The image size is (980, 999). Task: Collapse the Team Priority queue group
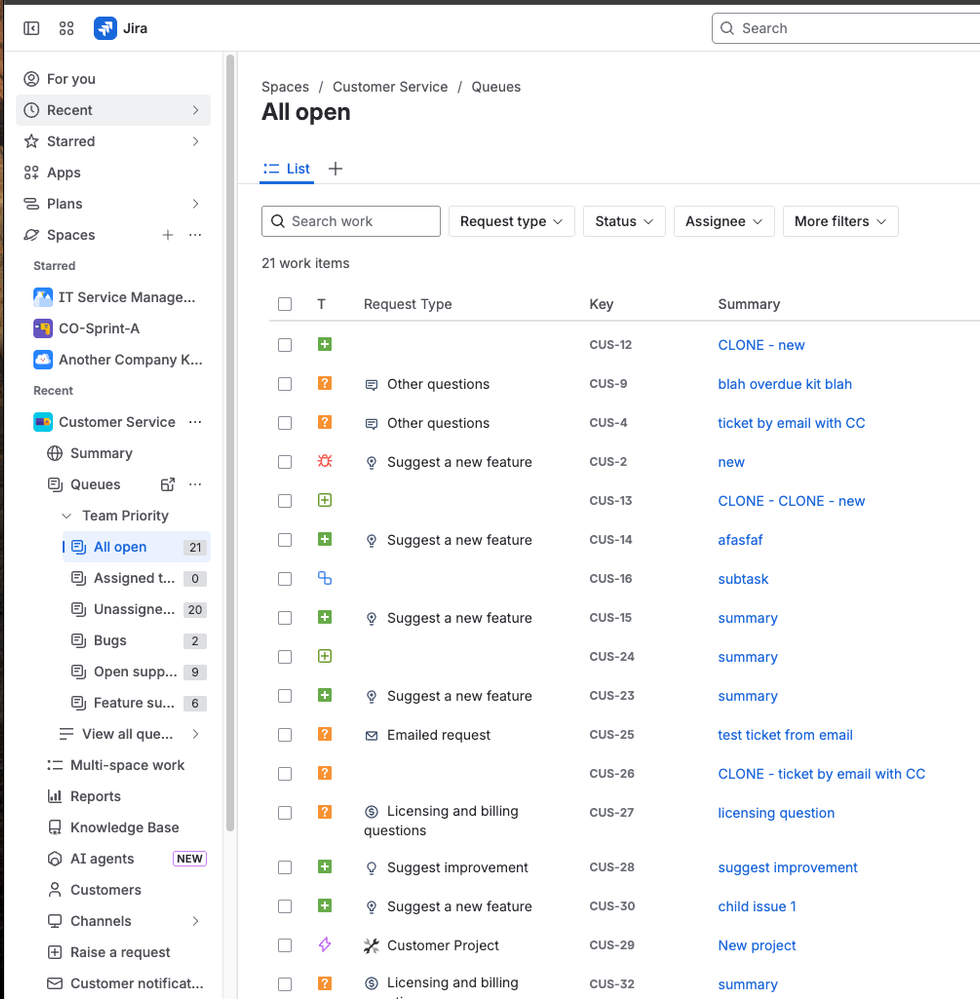[x=66, y=515]
